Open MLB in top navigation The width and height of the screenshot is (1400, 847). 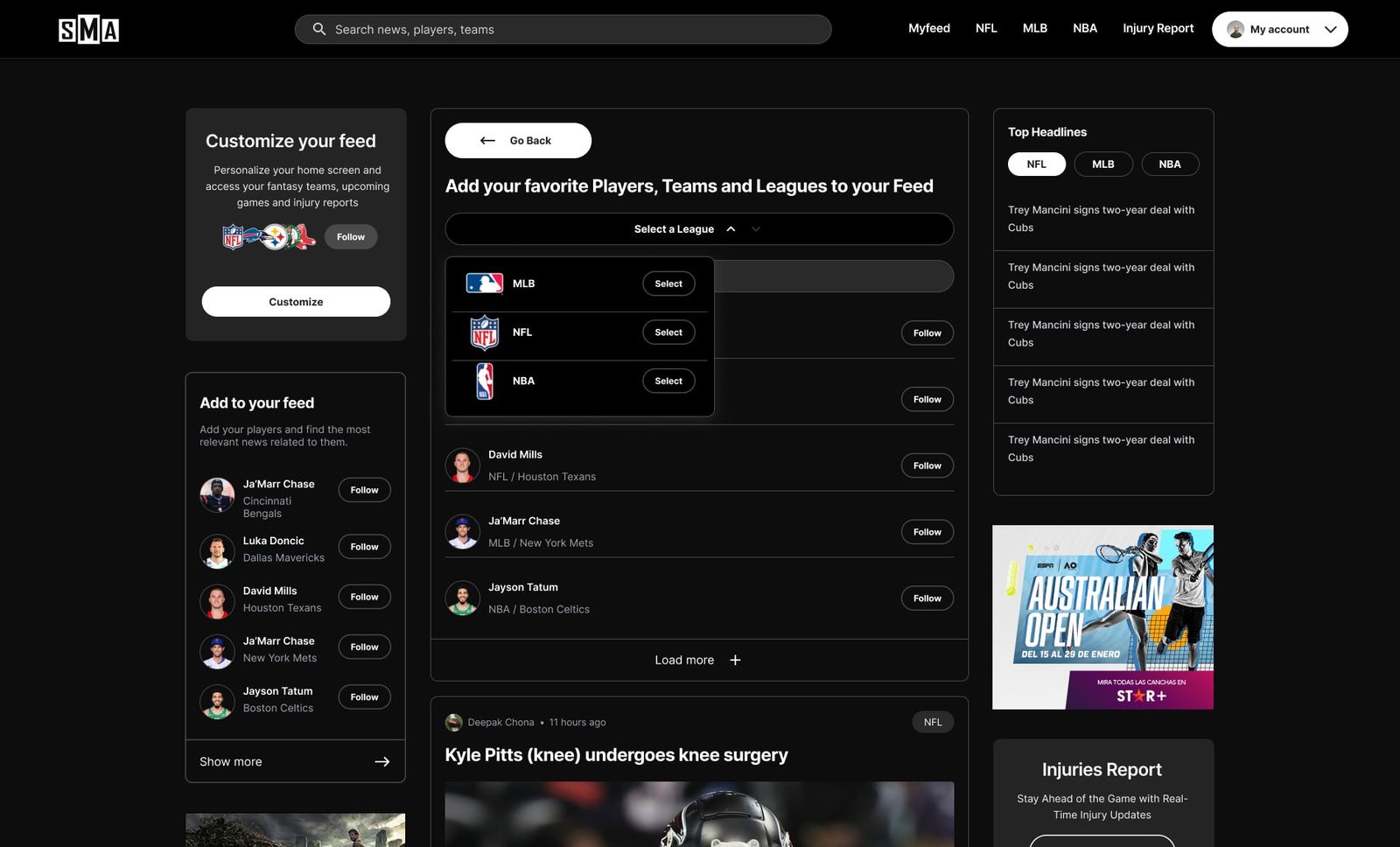click(1035, 28)
